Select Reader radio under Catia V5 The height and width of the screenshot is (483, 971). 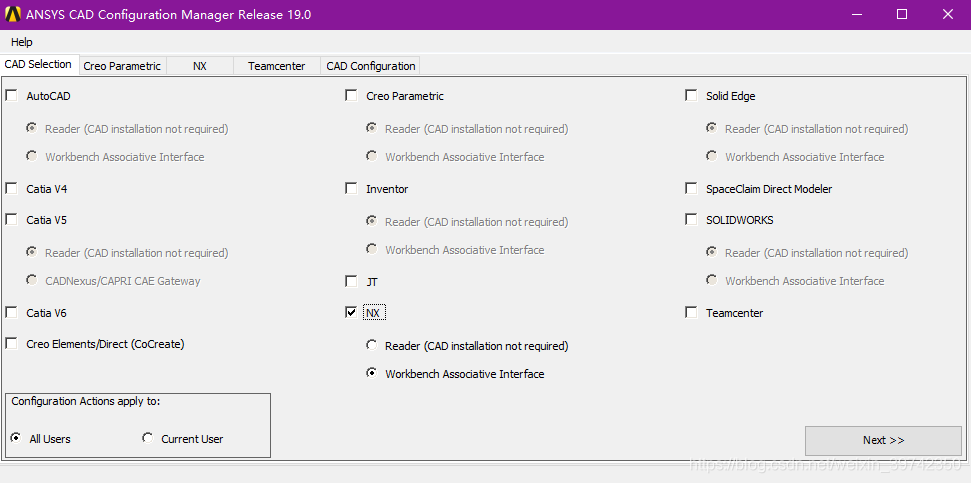click(x=32, y=252)
